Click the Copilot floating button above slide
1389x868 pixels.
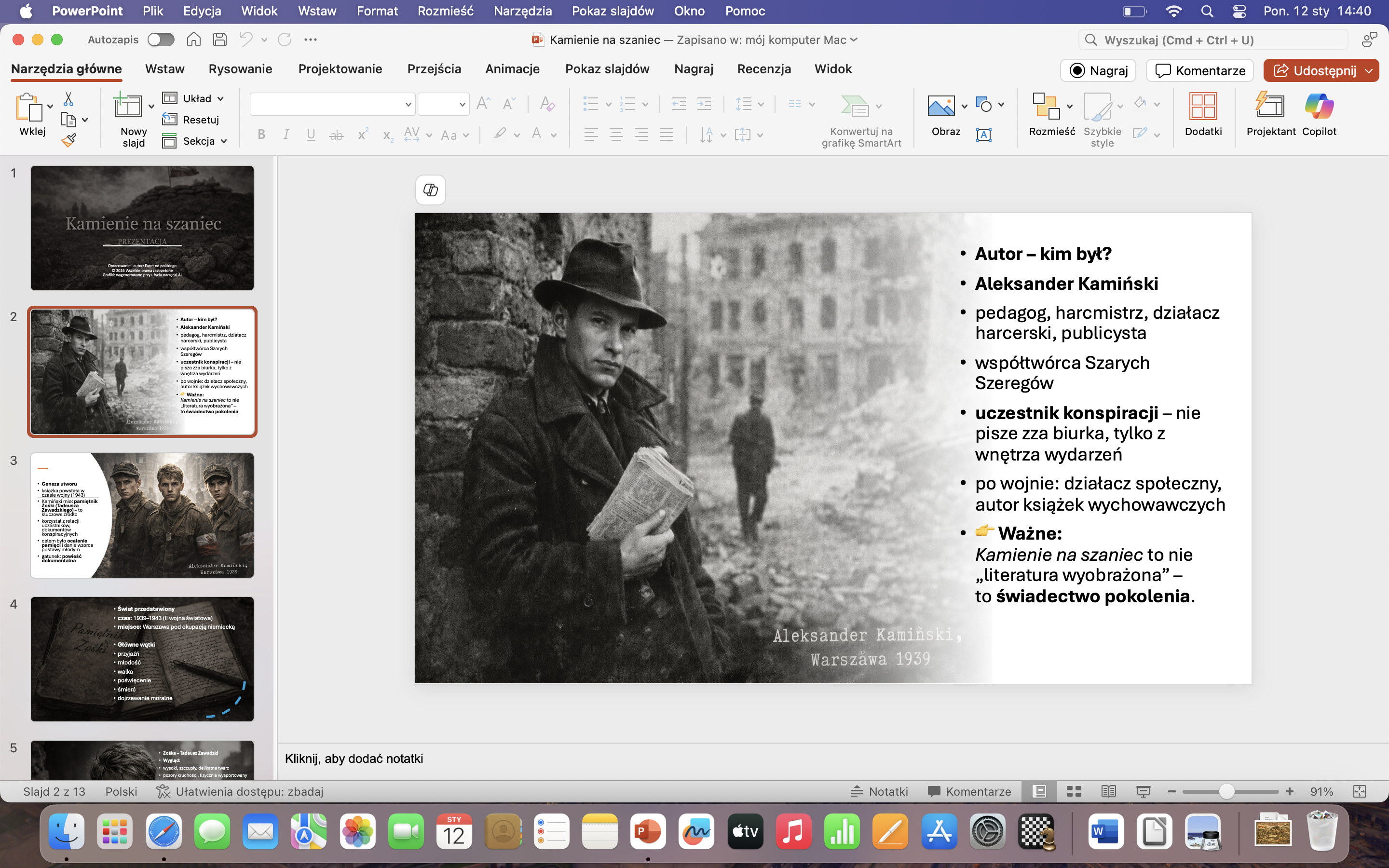431,190
